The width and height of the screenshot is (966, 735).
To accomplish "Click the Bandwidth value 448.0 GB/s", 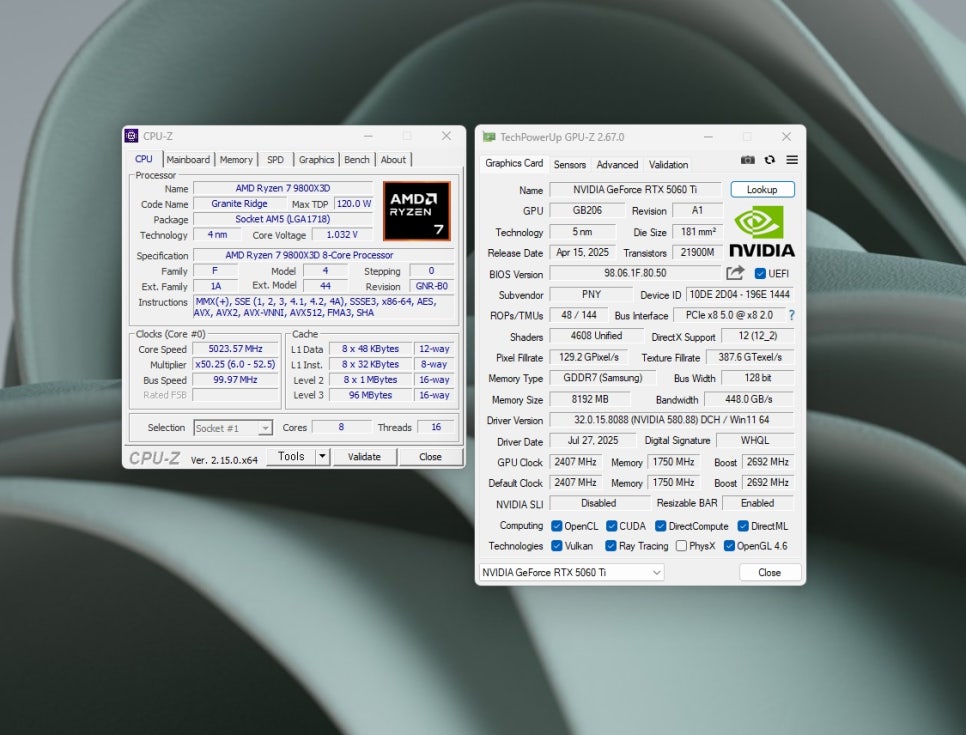I will click(749, 399).
